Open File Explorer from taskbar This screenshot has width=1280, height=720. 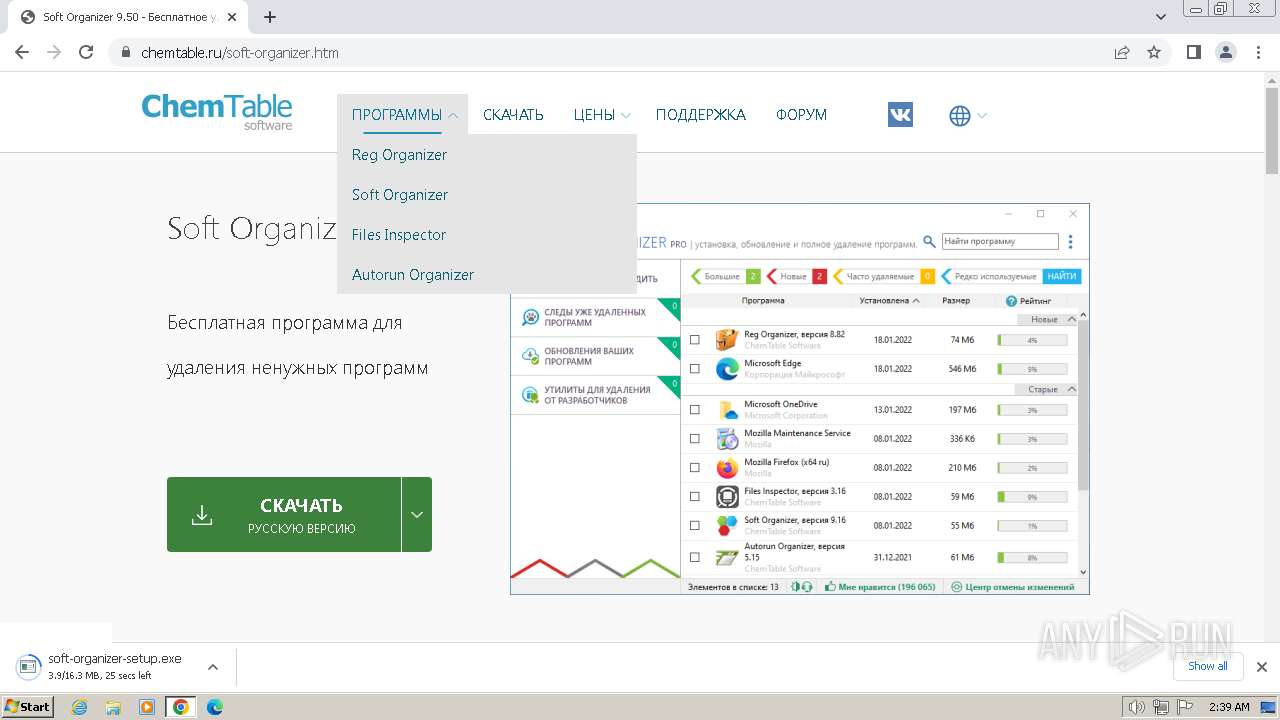pyautogui.click(x=113, y=707)
